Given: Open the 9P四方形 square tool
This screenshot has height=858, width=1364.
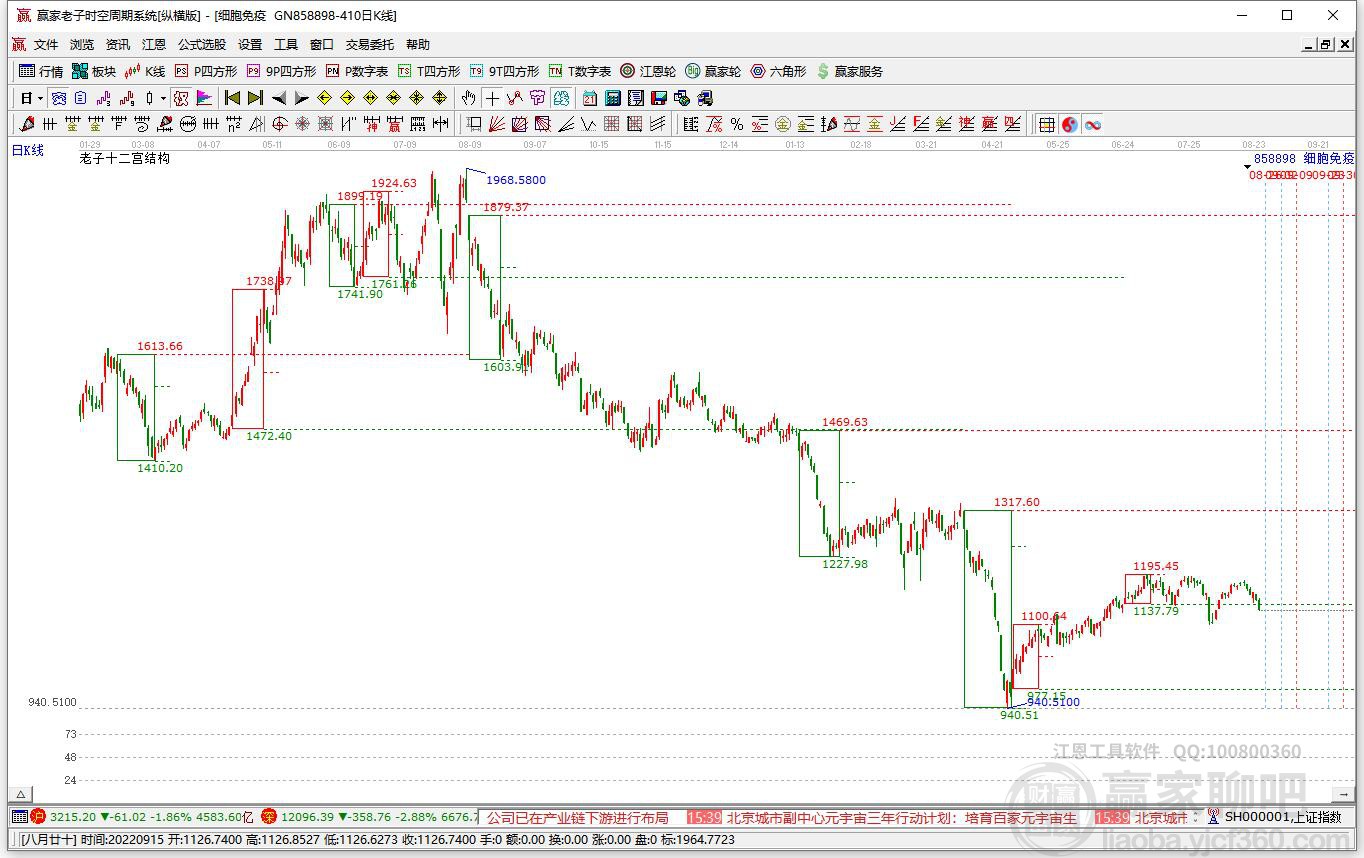Looking at the screenshot, I should pos(281,71).
